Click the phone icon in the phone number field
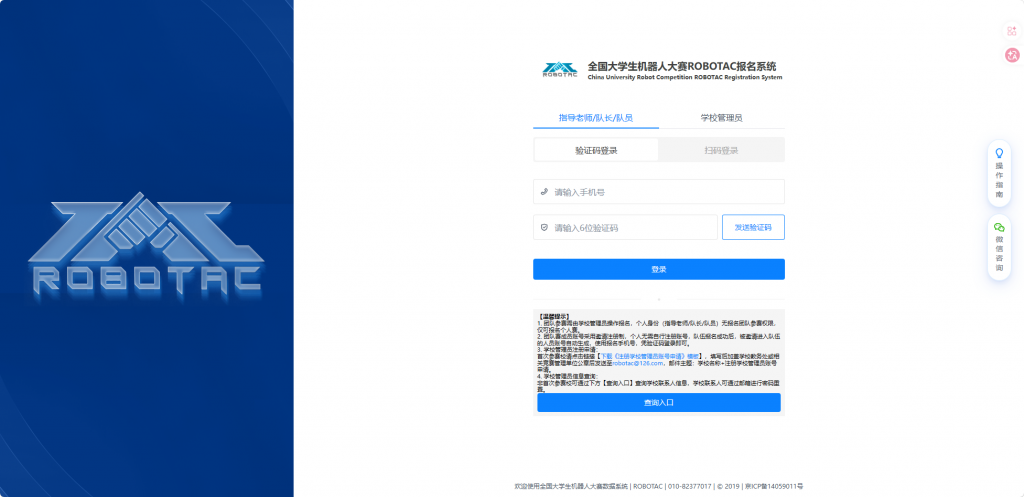This screenshot has height=497, width=1024. (544, 192)
